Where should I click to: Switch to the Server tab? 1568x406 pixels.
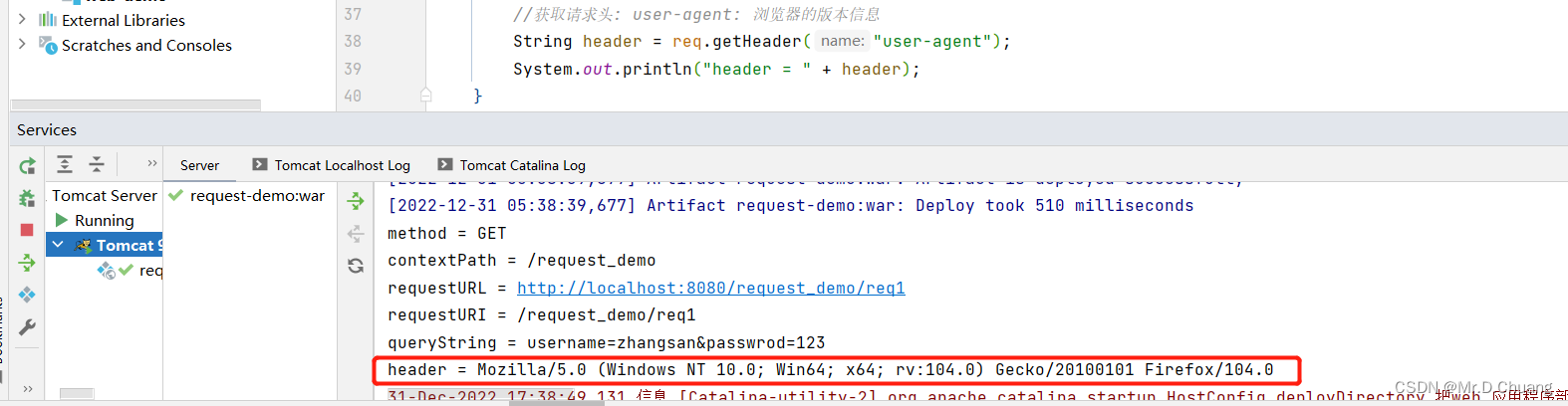(x=199, y=165)
